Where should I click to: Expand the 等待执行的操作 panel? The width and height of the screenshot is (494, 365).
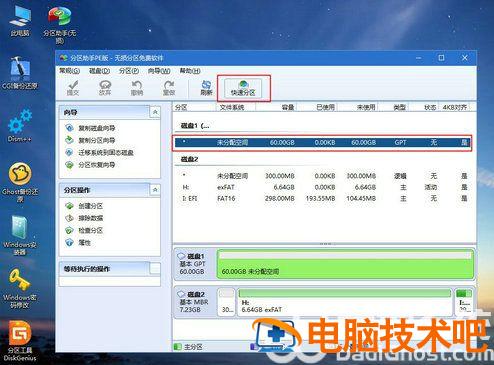(x=155, y=268)
